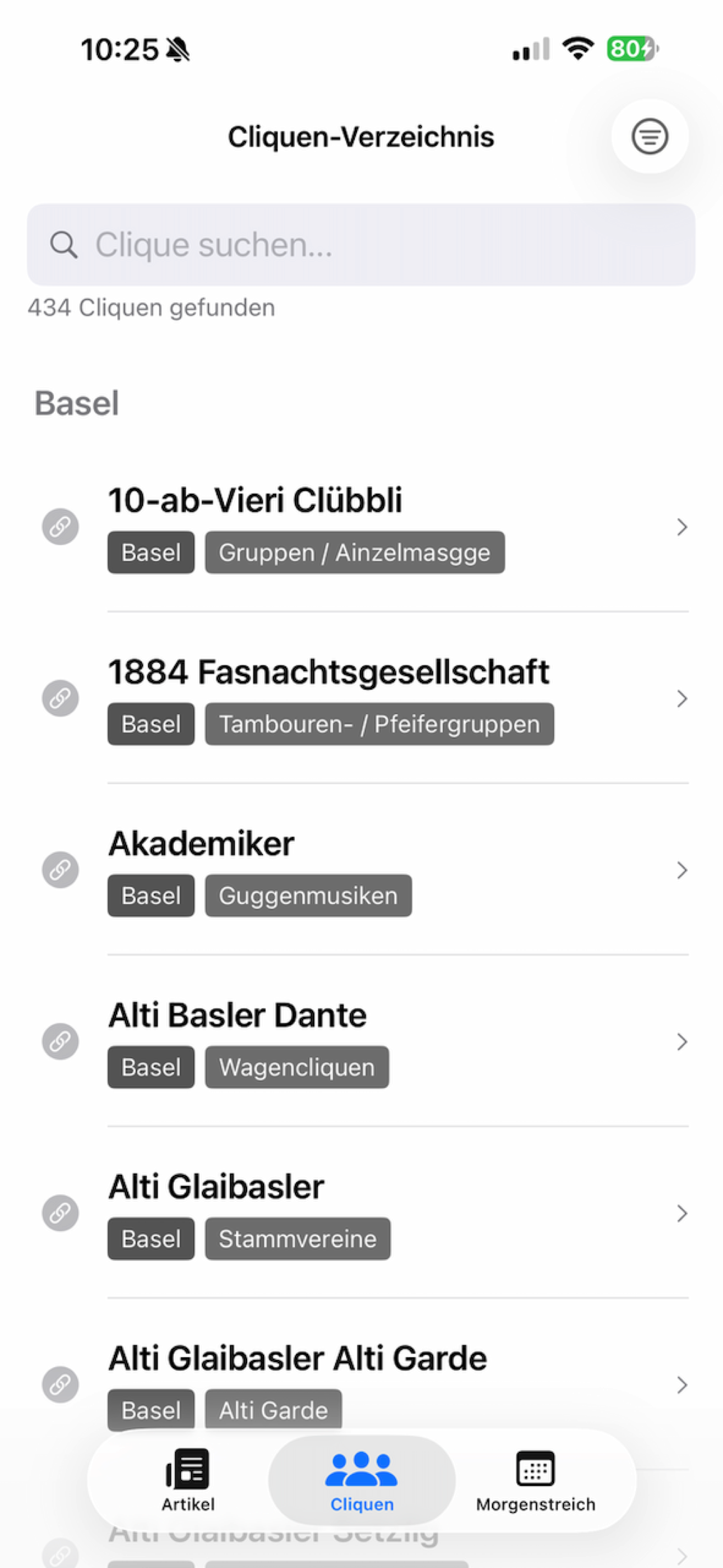The width and height of the screenshot is (723, 1568).
Task: Open the filter options icon
Action: pyautogui.click(x=650, y=136)
